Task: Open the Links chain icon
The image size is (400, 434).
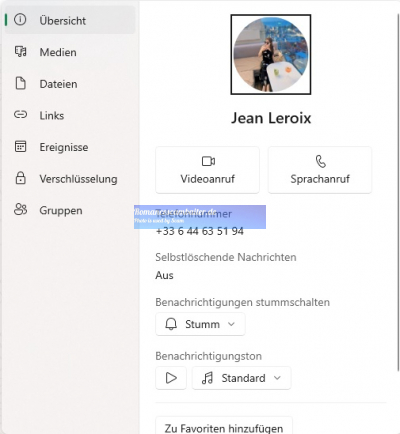Action: [x=20, y=115]
